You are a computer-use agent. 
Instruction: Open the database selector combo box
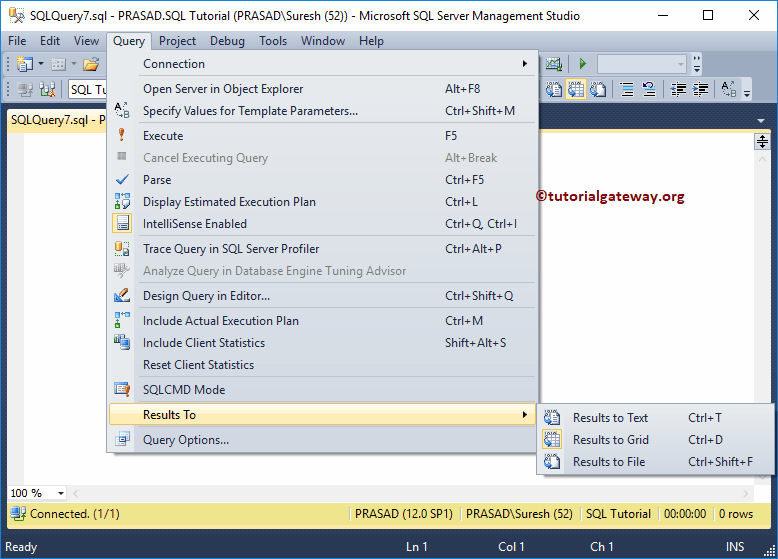(88, 90)
